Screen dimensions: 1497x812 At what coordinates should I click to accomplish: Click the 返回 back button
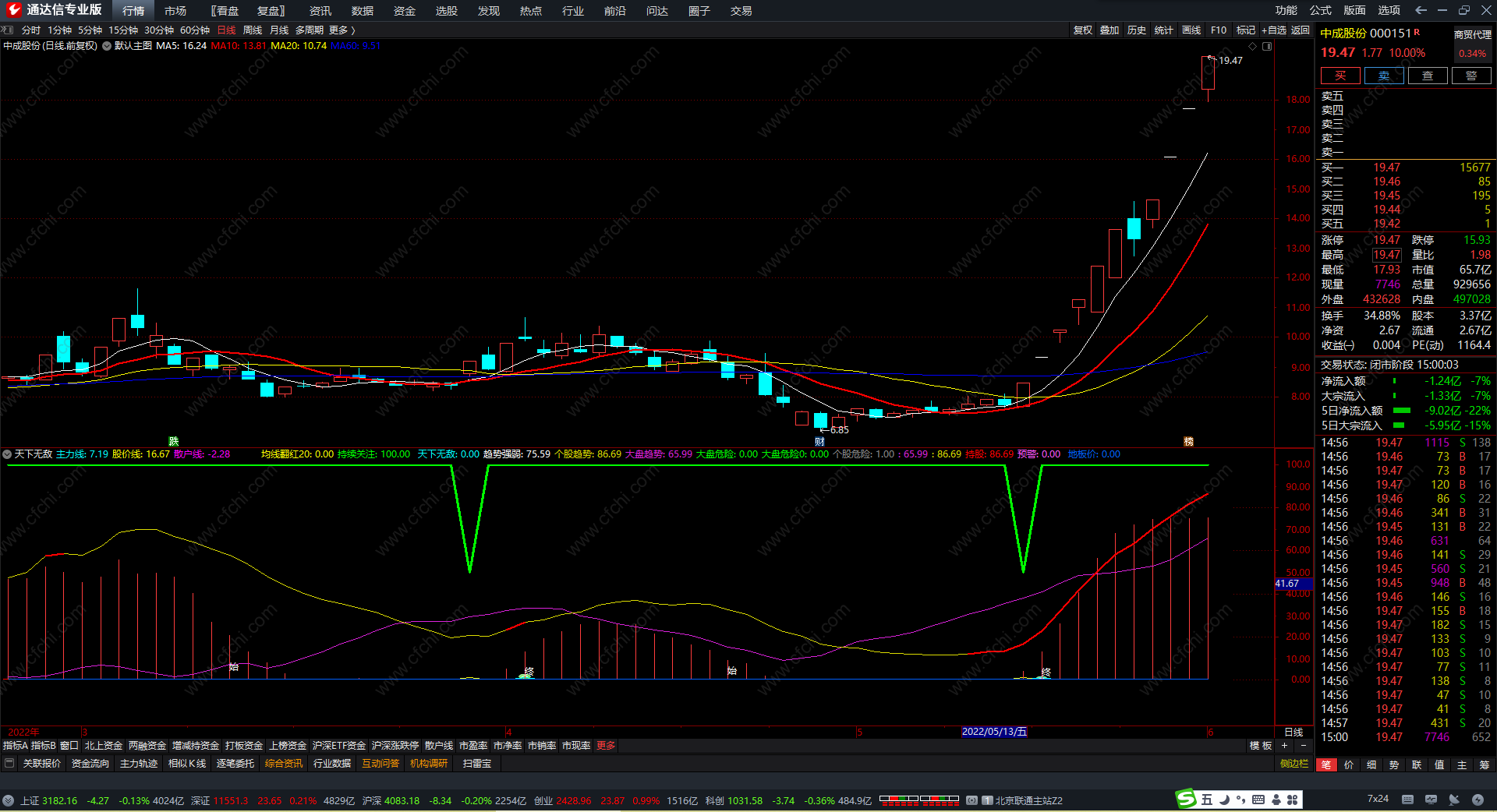[1301, 30]
